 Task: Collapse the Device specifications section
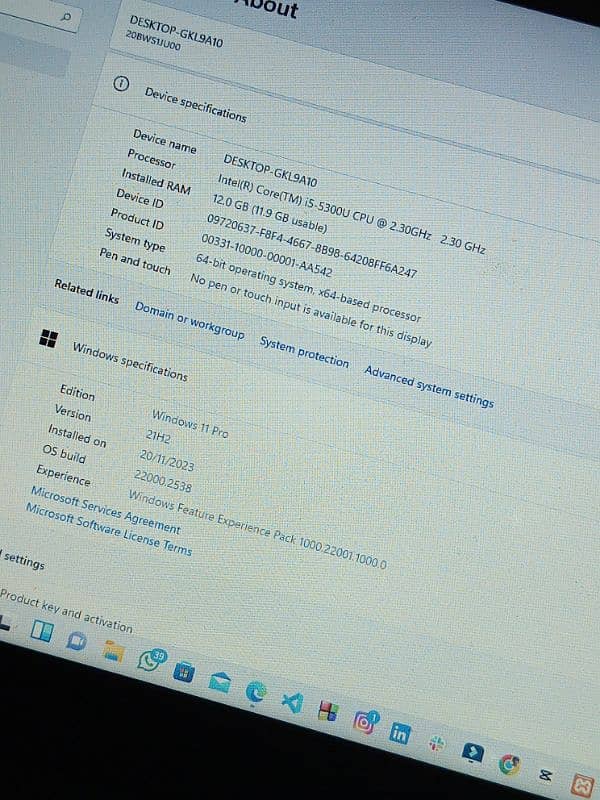point(194,103)
